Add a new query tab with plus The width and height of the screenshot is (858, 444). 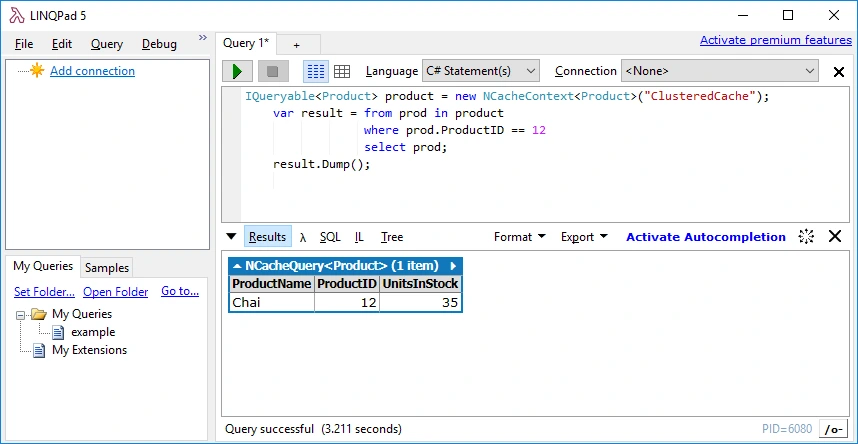pyautogui.click(x=297, y=45)
